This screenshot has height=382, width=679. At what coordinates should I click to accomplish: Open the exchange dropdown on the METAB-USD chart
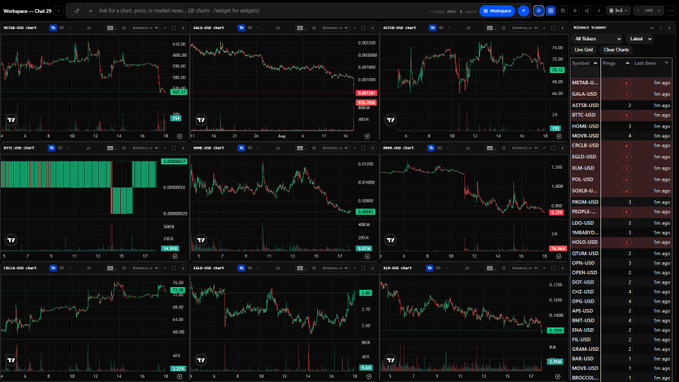145,28
